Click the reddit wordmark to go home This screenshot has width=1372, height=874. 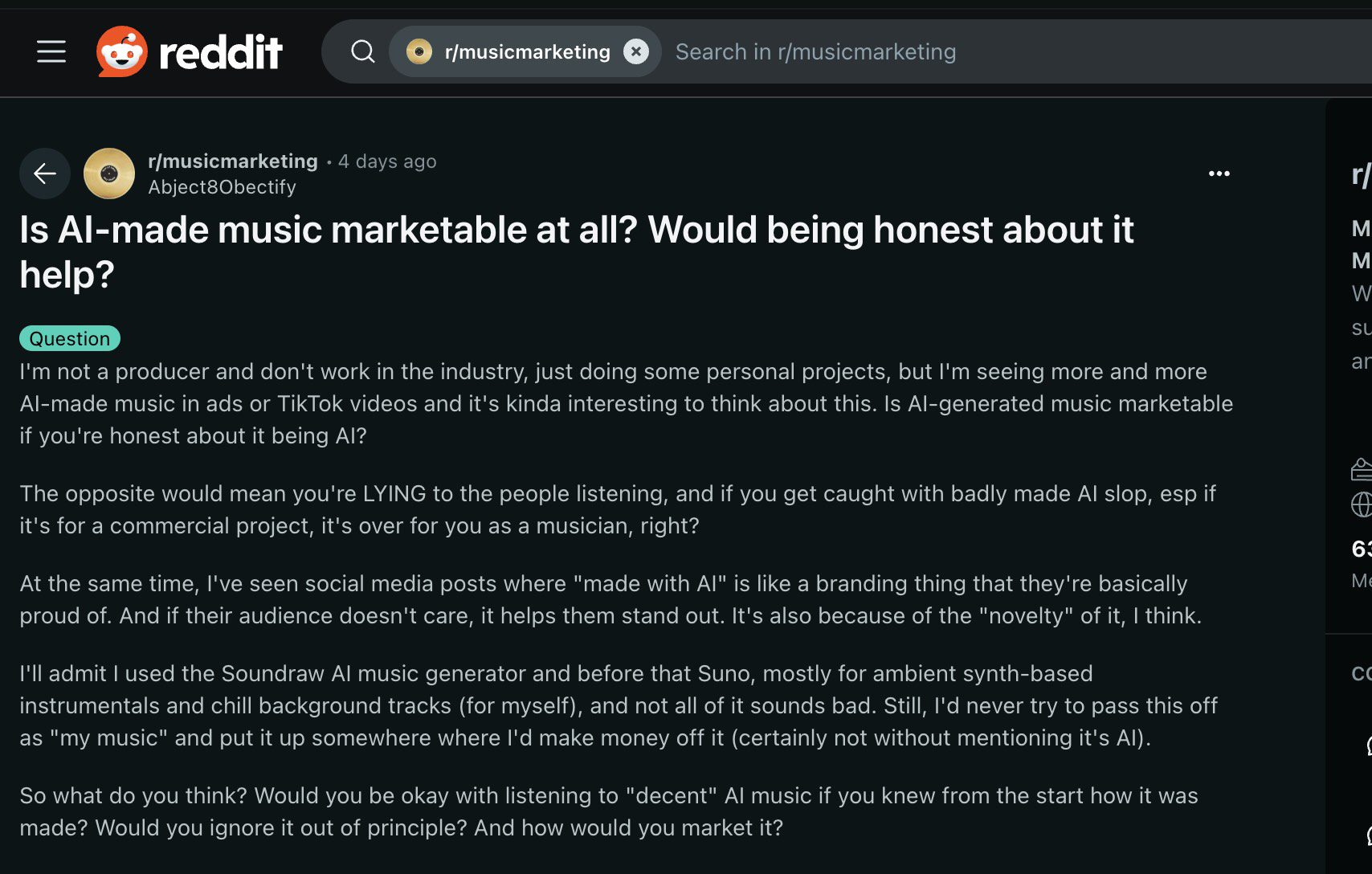coord(221,53)
